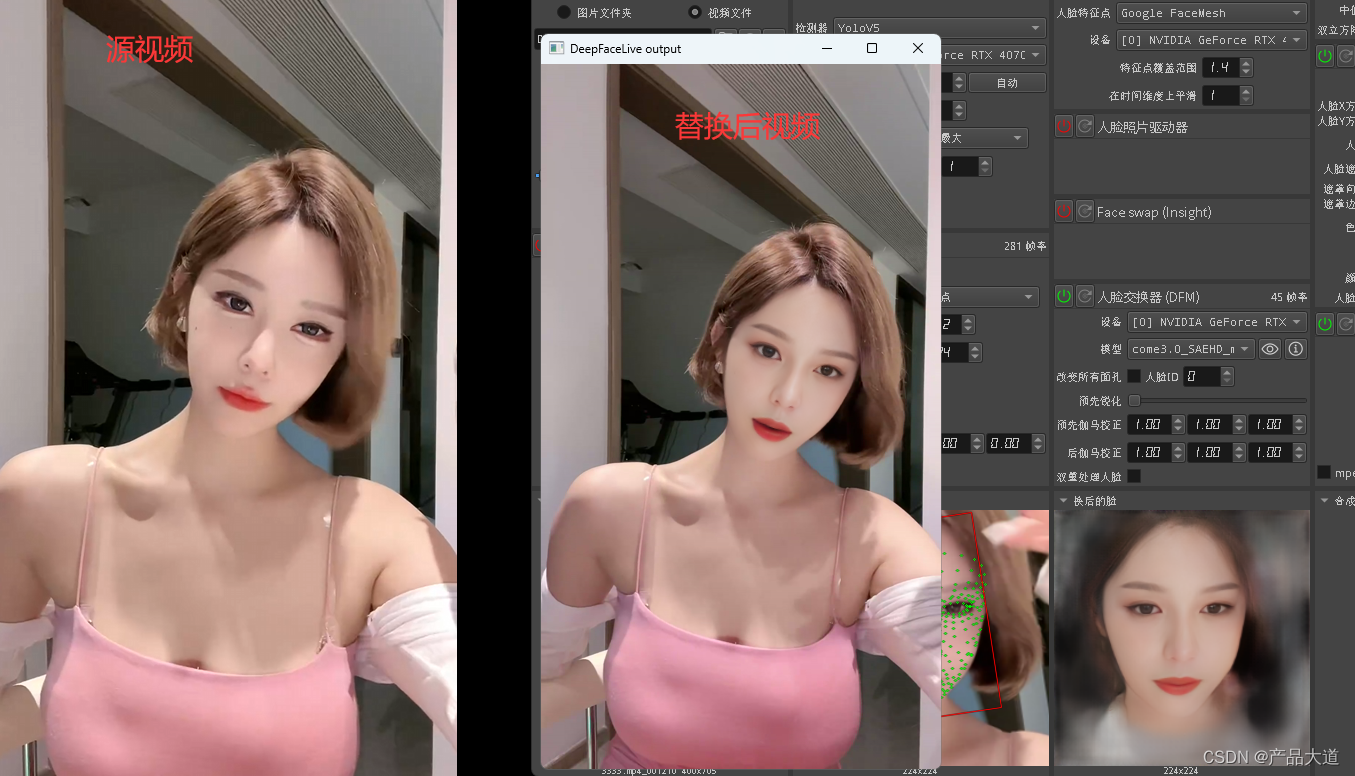
Task: Click aligned face preview with green landmarks
Action: (995, 637)
